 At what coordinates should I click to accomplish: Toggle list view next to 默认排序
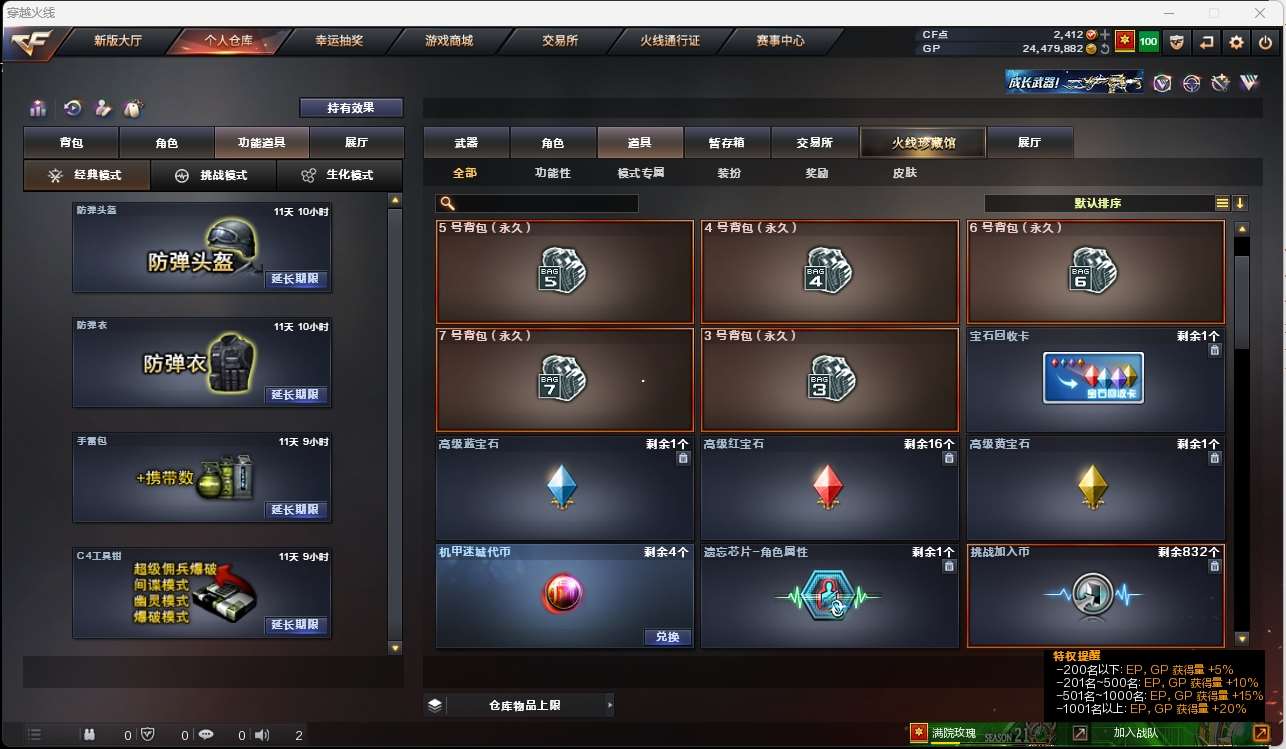point(1222,203)
